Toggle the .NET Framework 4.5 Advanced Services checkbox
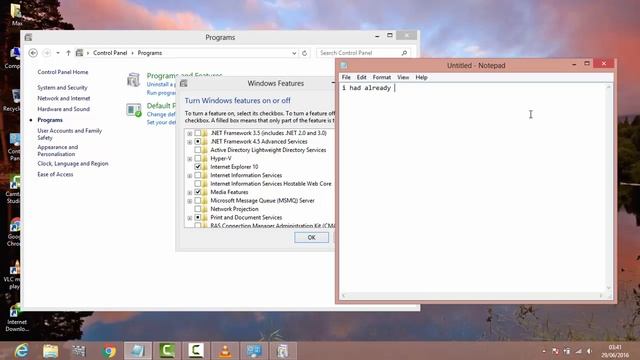This screenshot has width=640, height=360. pos(198,141)
